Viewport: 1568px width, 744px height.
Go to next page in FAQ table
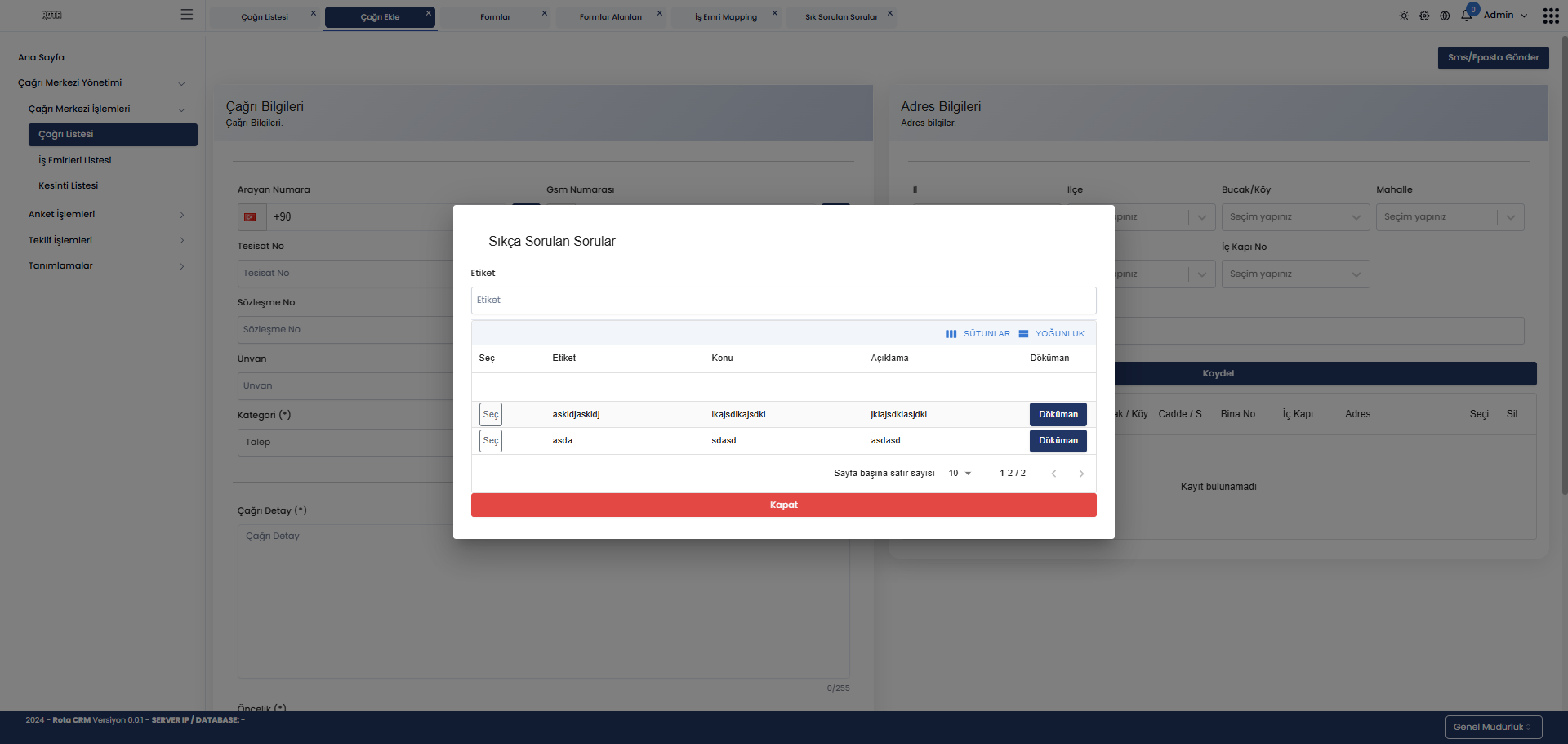coord(1081,474)
